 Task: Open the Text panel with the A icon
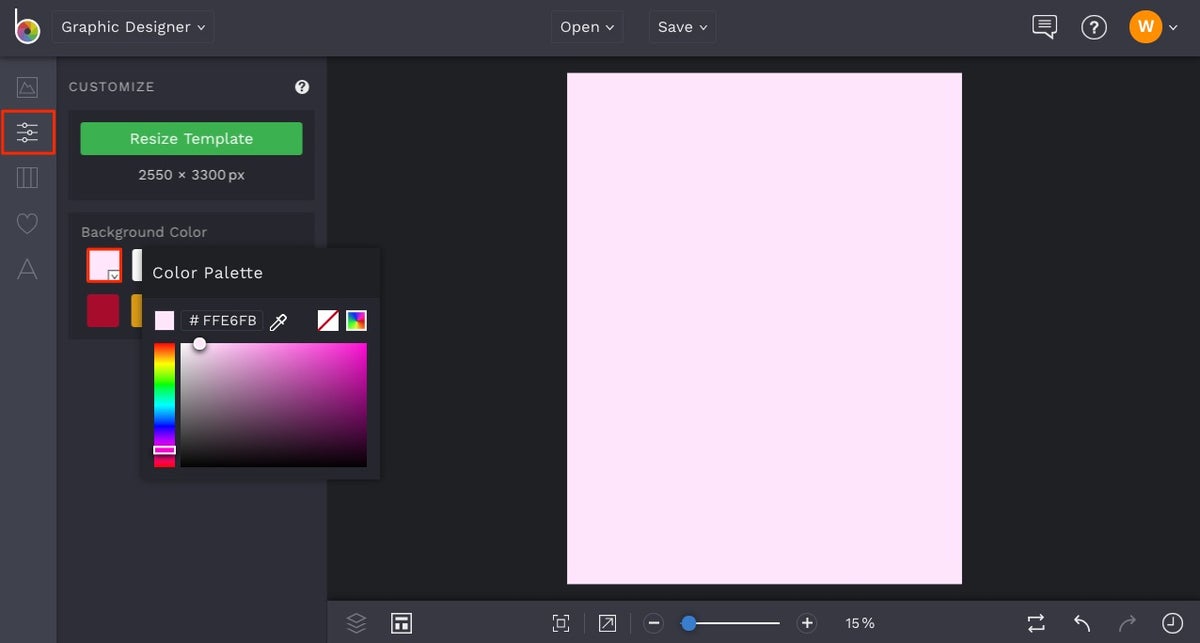(x=27, y=268)
